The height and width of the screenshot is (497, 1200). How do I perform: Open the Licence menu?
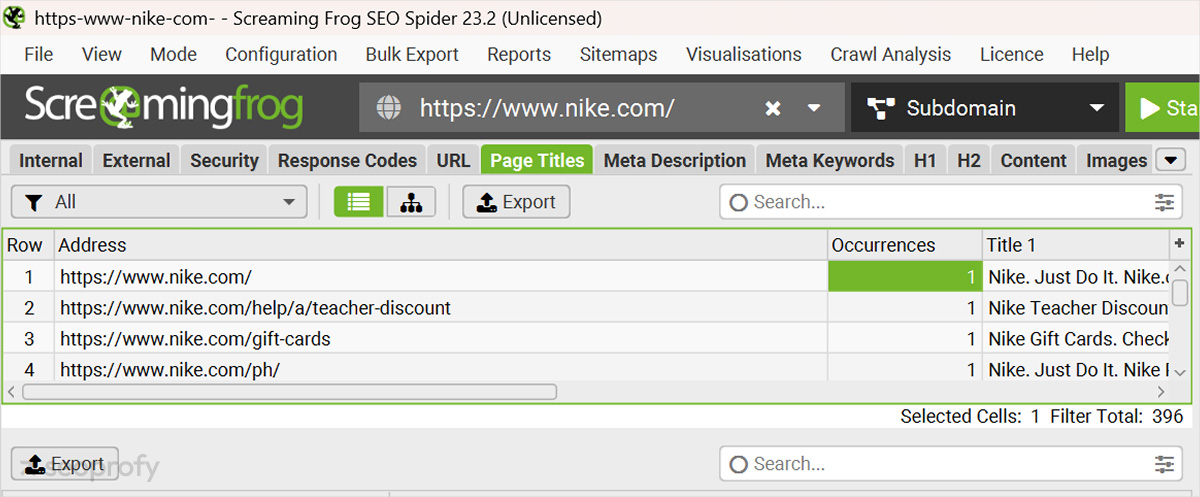[x=1011, y=55]
